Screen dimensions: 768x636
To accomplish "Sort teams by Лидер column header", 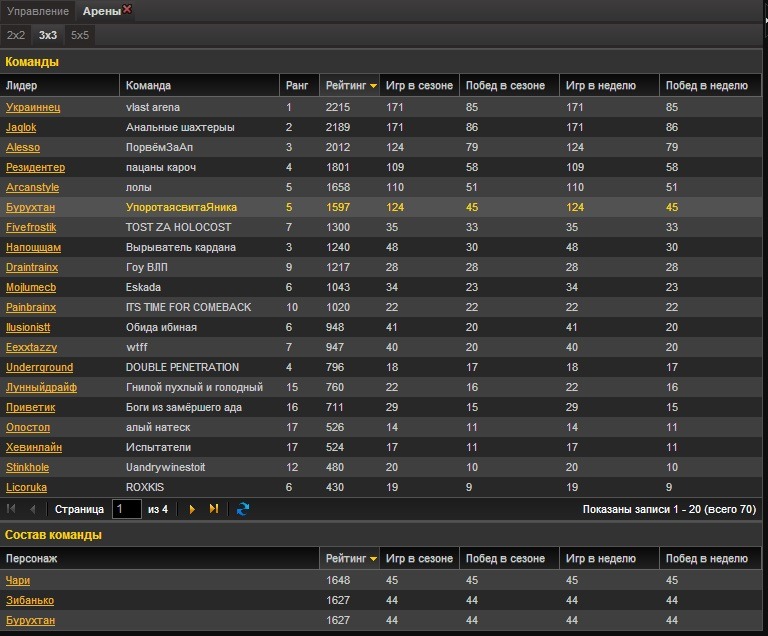I will pyautogui.click(x=60, y=85).
